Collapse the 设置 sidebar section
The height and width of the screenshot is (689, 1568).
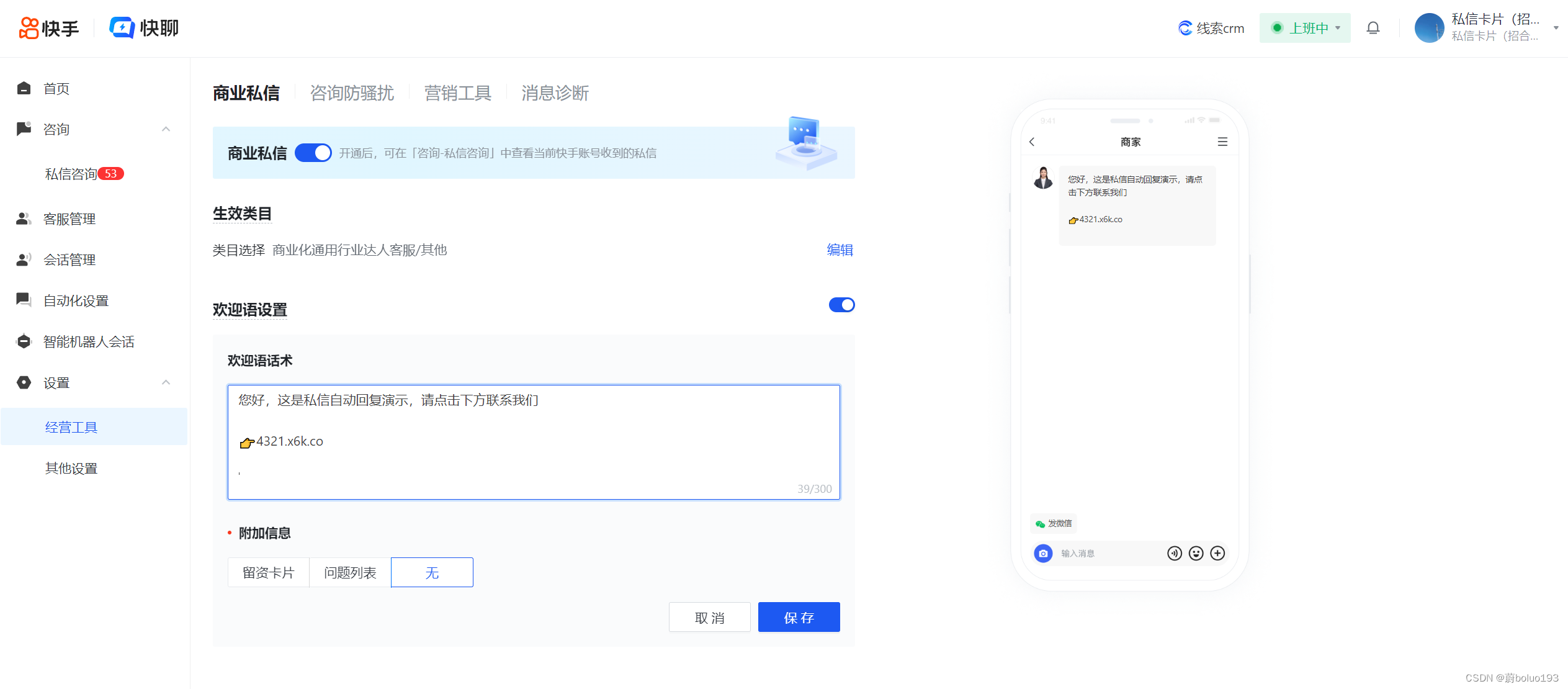166,382
